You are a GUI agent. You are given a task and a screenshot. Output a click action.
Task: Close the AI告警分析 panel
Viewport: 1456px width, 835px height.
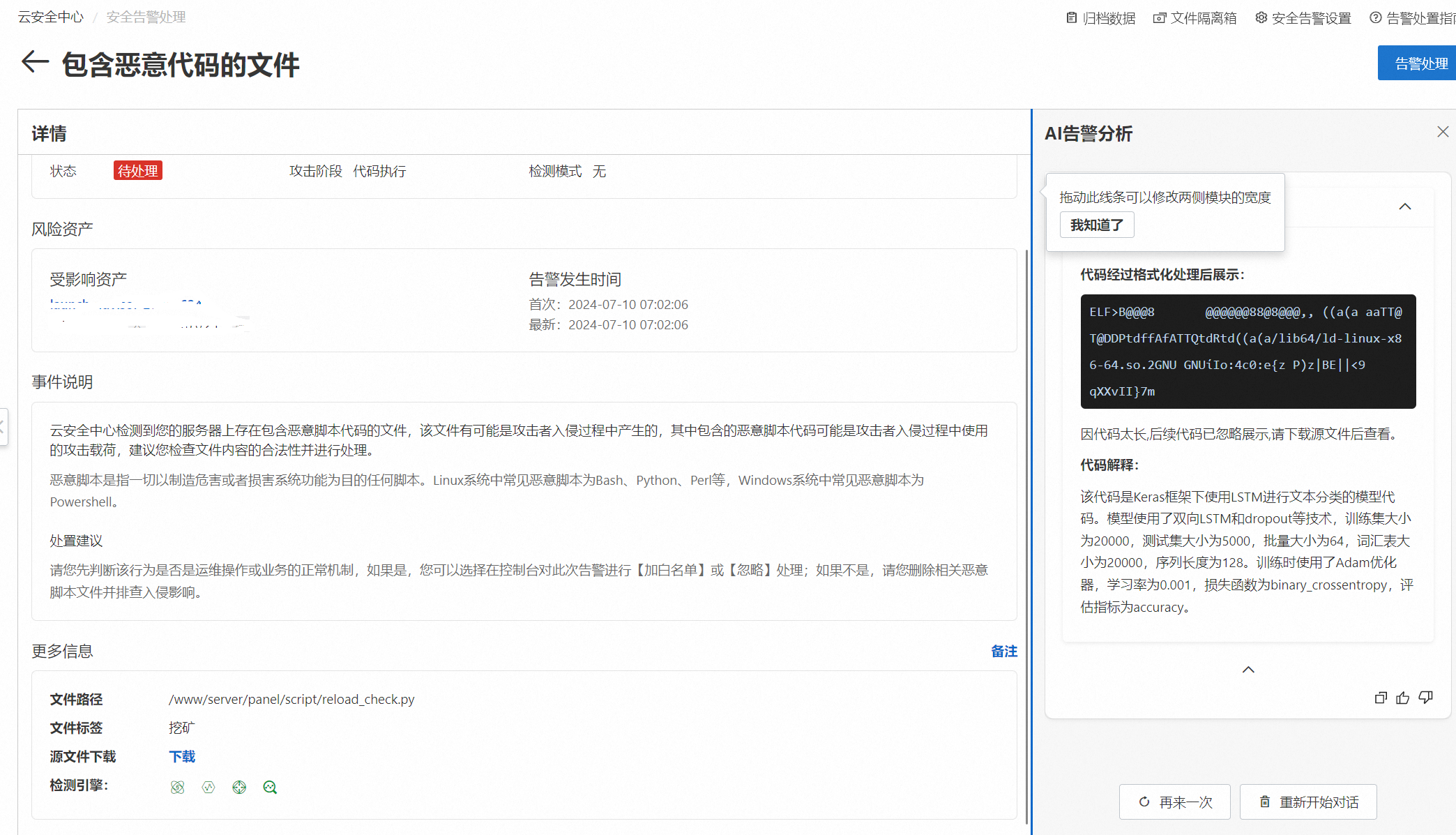pos(1443,132)
